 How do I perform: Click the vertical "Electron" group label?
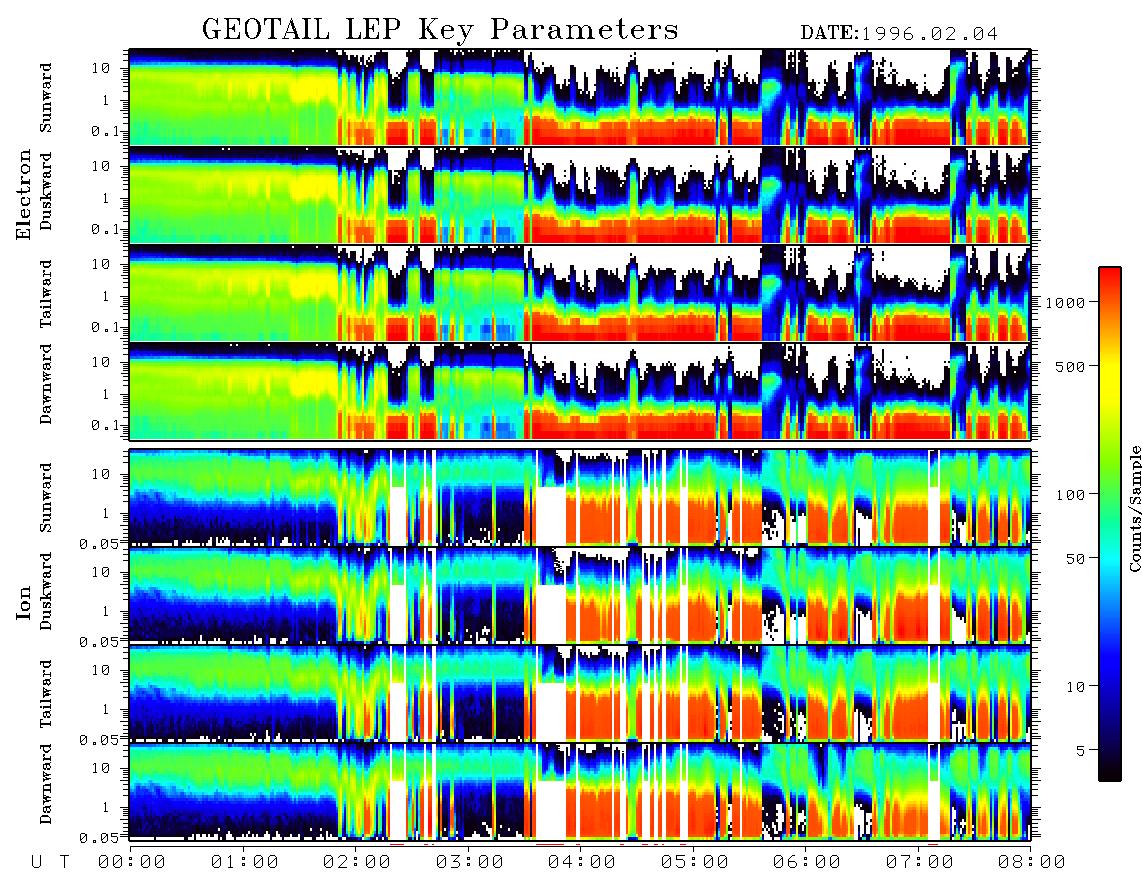pyautogui.click(x=24, y=194)
